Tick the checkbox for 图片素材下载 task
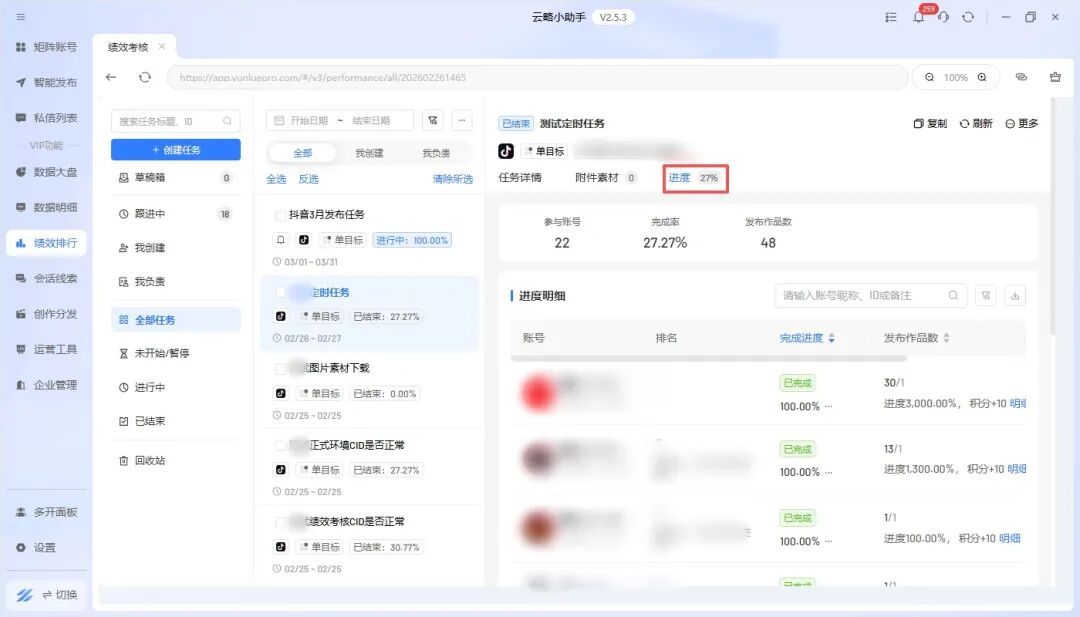 [281, 368]
